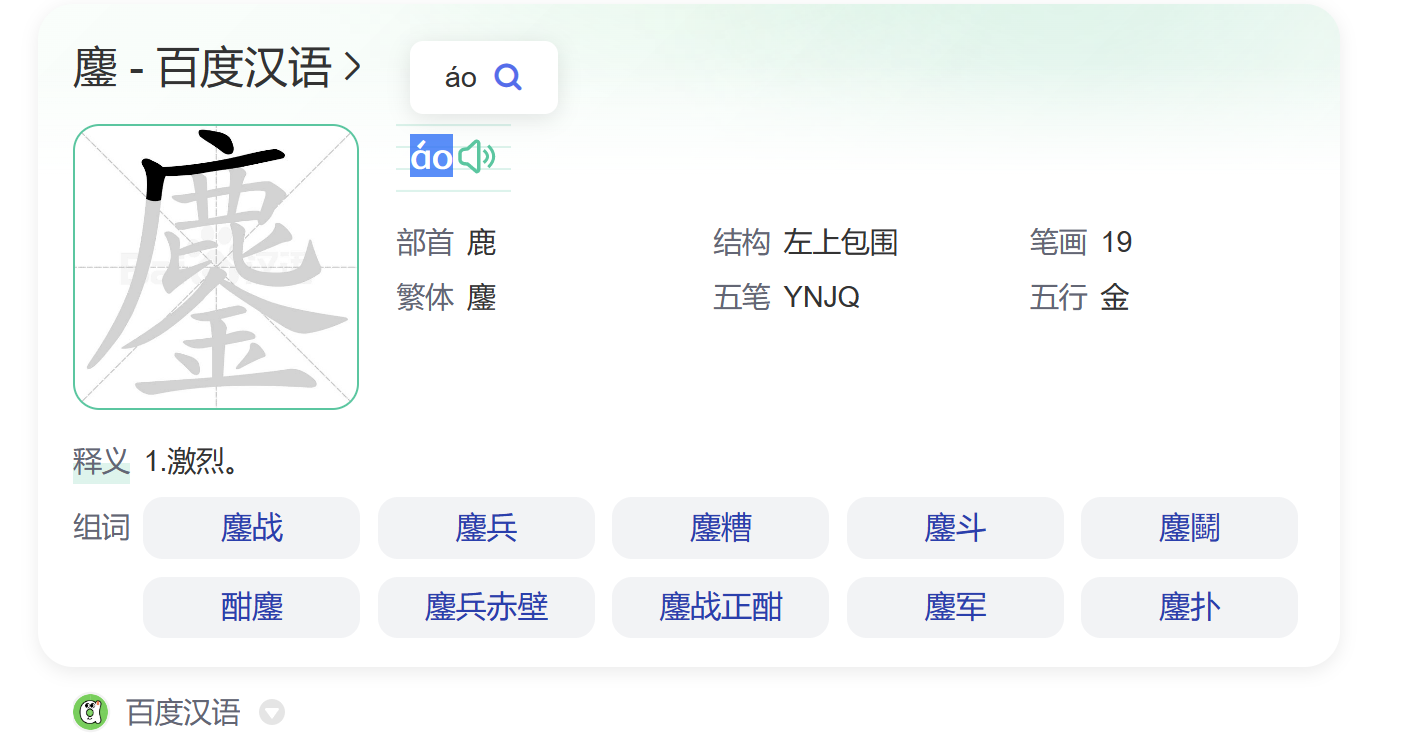The height and width of the screenshot is (745, 1412).
Task: Click the stroke-order character 鏖 image
Action: pos(215,265)
